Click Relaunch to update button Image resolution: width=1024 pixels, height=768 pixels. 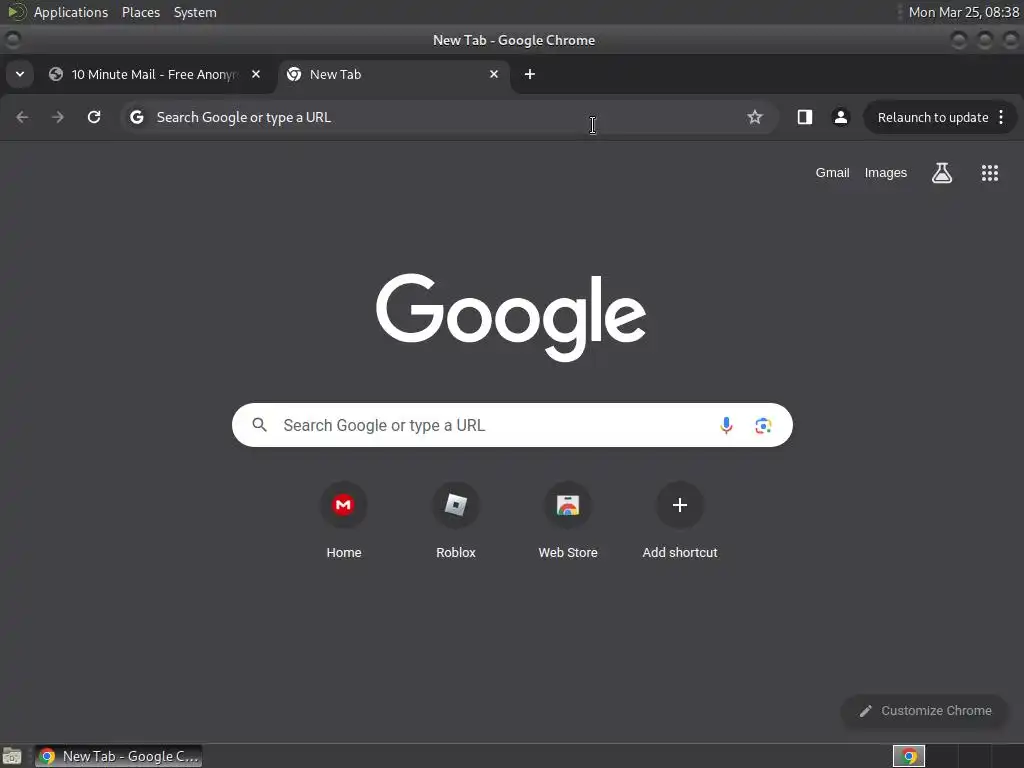point(933,118)
